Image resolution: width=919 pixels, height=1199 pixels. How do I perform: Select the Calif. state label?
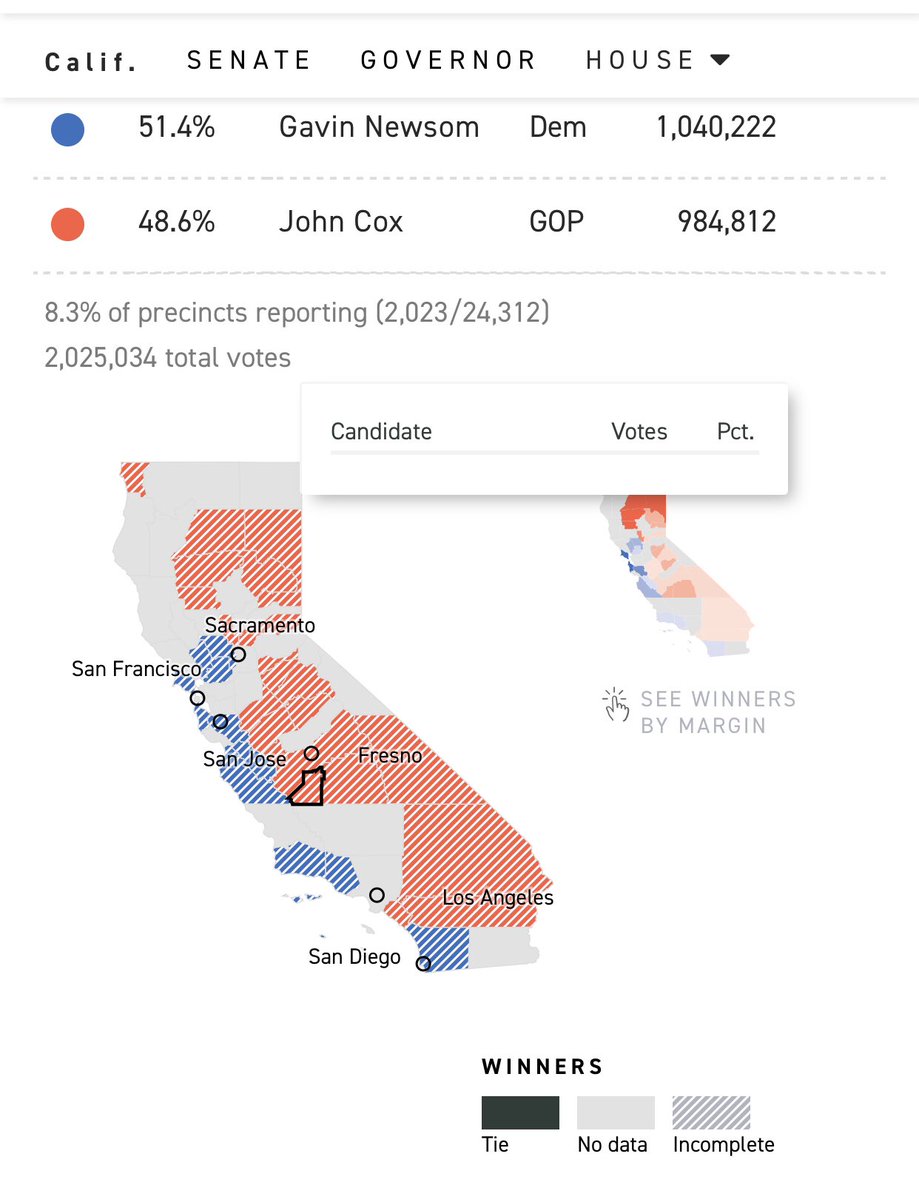coord(91,62)
